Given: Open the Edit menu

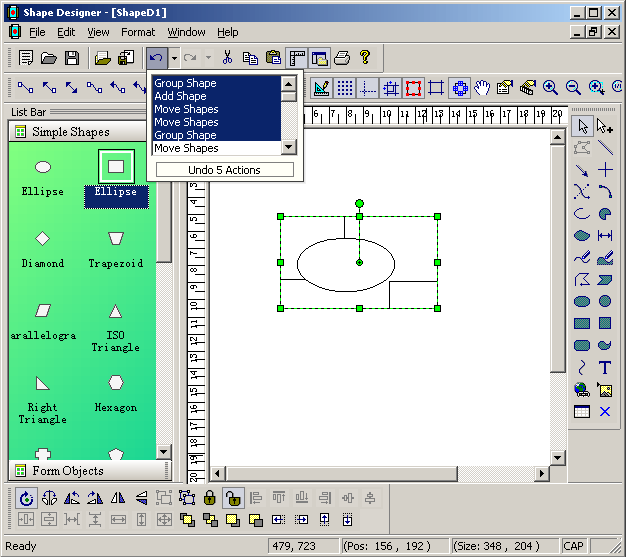Looking at the screenshot, I should (66, 32).
